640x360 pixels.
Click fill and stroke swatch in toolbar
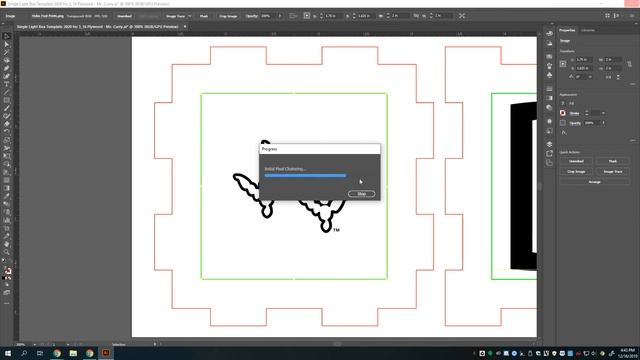(x=7, y=270)
